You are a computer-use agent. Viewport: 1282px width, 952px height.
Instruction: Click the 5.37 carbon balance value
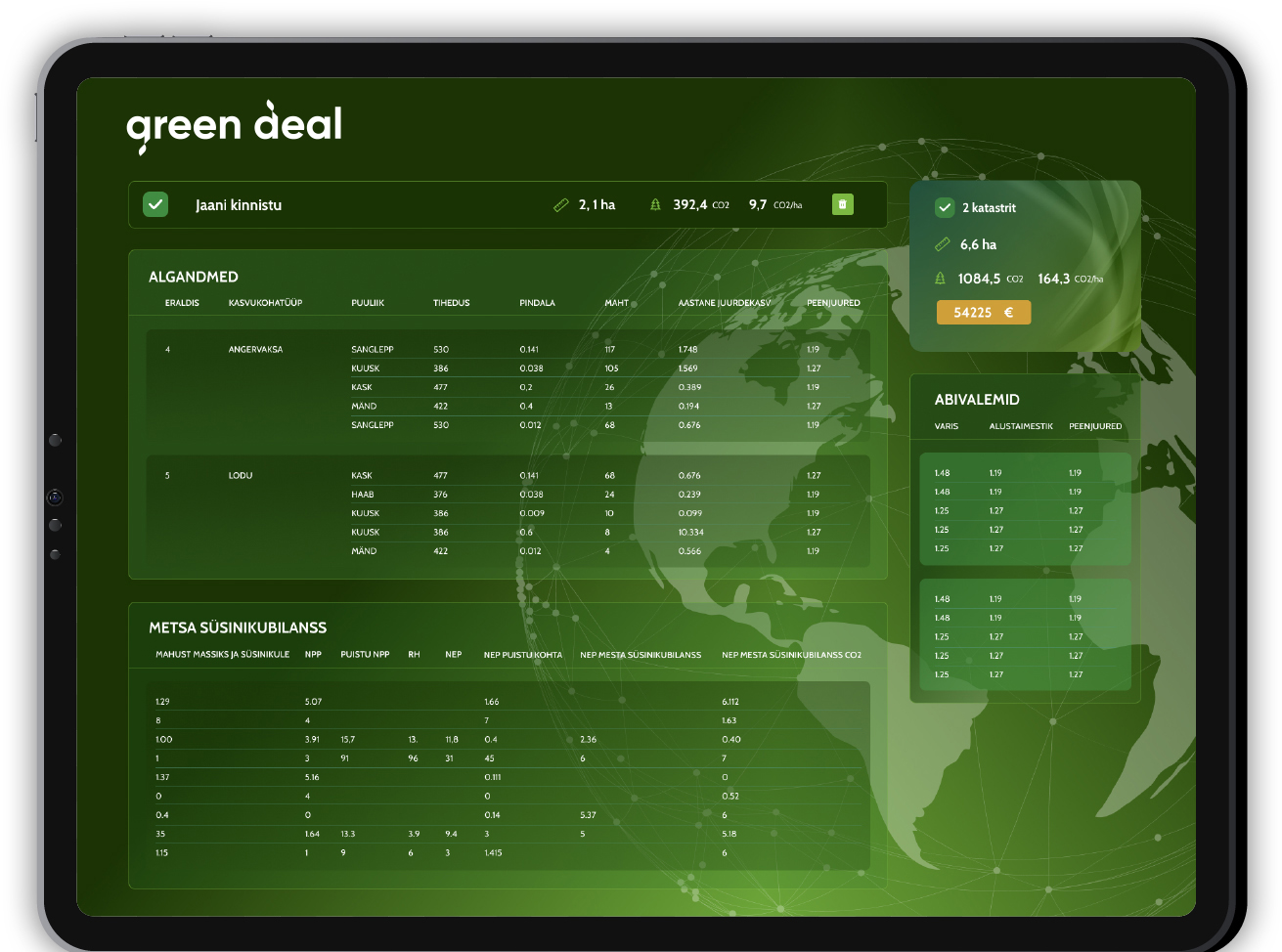tap(588, 815)
